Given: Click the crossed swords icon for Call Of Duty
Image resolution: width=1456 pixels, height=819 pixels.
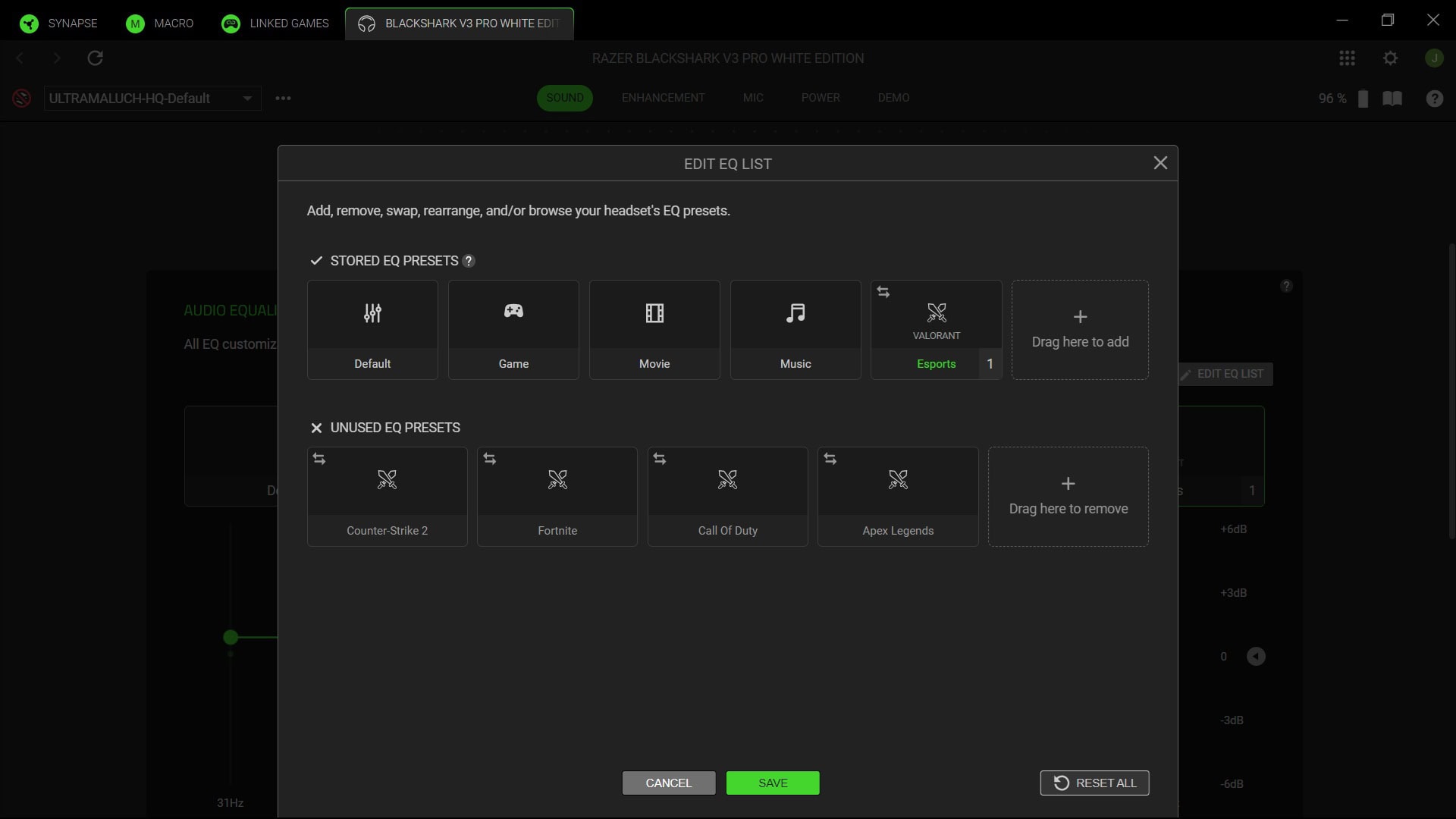Looking at the screenshot, I should click(x=728, y=479).
